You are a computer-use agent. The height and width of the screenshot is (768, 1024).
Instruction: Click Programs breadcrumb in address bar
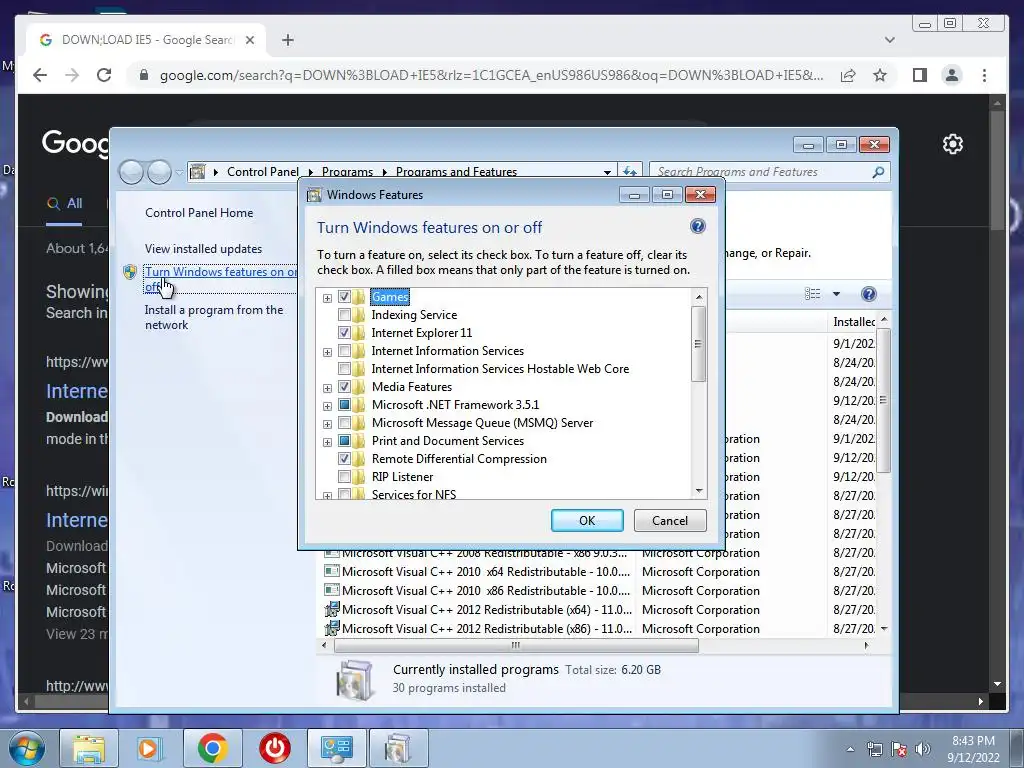tap(347, 172)
